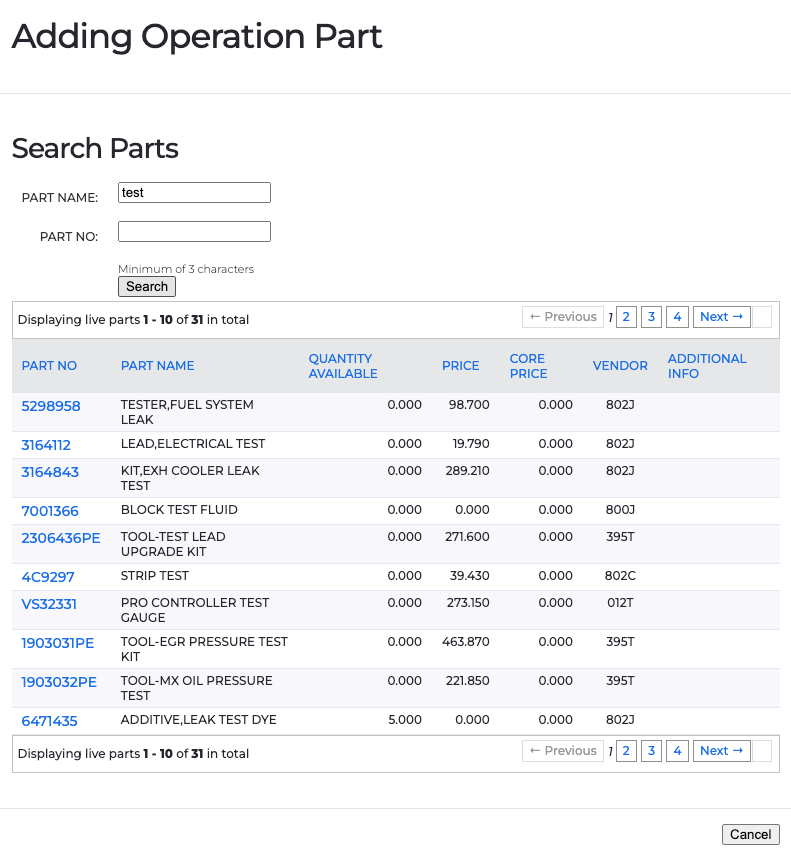Viewport: 791px width, 855px height.
Task: Open part 4C9297 strip test
Action: coord(48,577)
